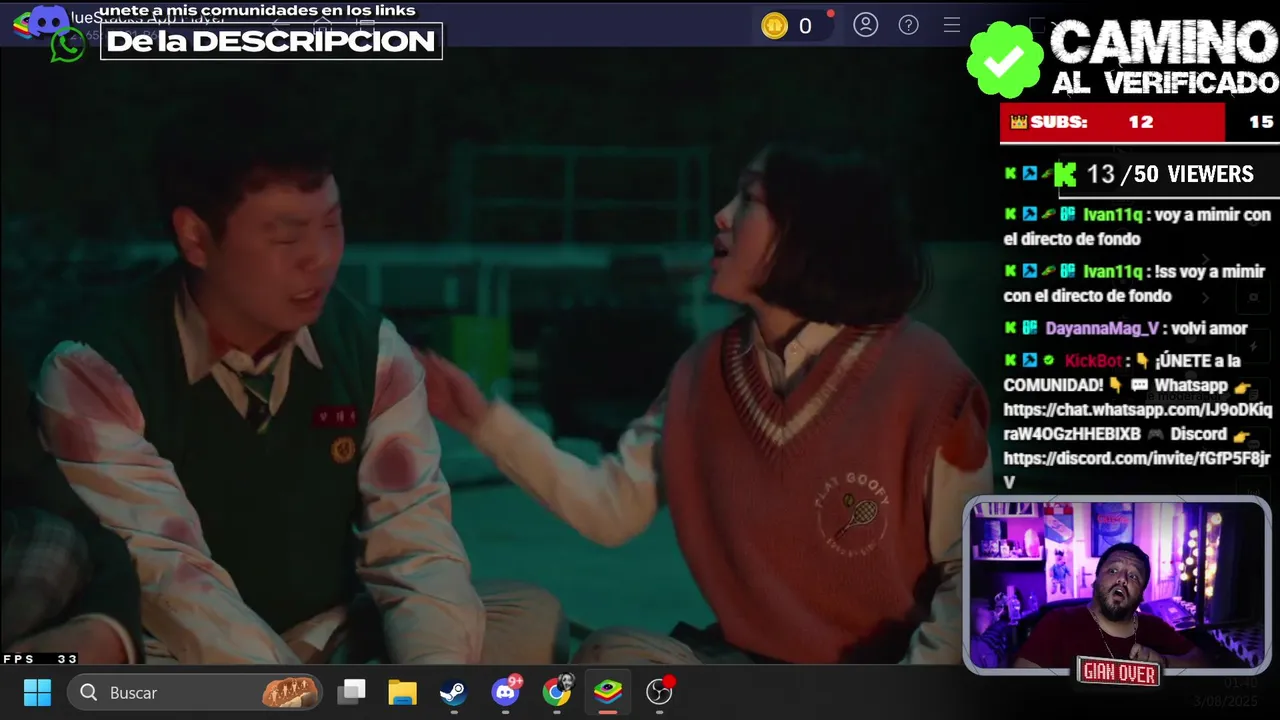
Task: Click username DayannaMag_V in chat
Action: pyautogui.click(x=1102, y=329)
